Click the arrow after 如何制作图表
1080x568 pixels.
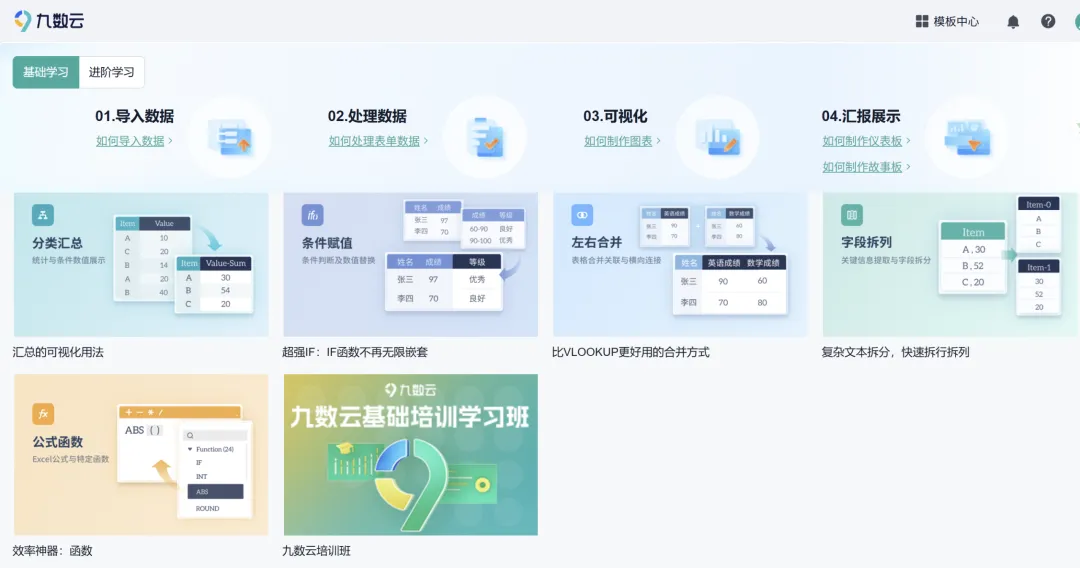[x=658, y=140]
